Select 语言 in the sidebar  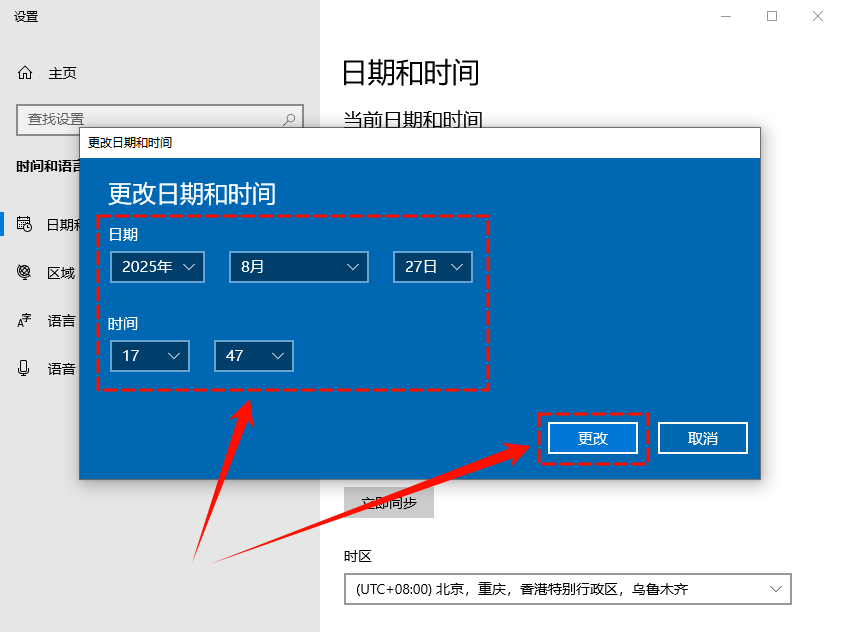point(61,321)
